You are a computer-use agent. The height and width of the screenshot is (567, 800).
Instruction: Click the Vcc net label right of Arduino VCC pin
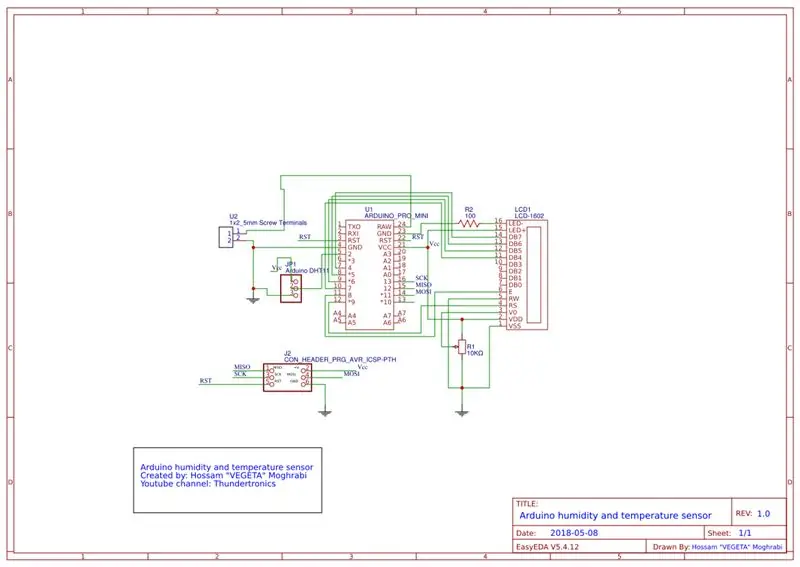[434, 244]
